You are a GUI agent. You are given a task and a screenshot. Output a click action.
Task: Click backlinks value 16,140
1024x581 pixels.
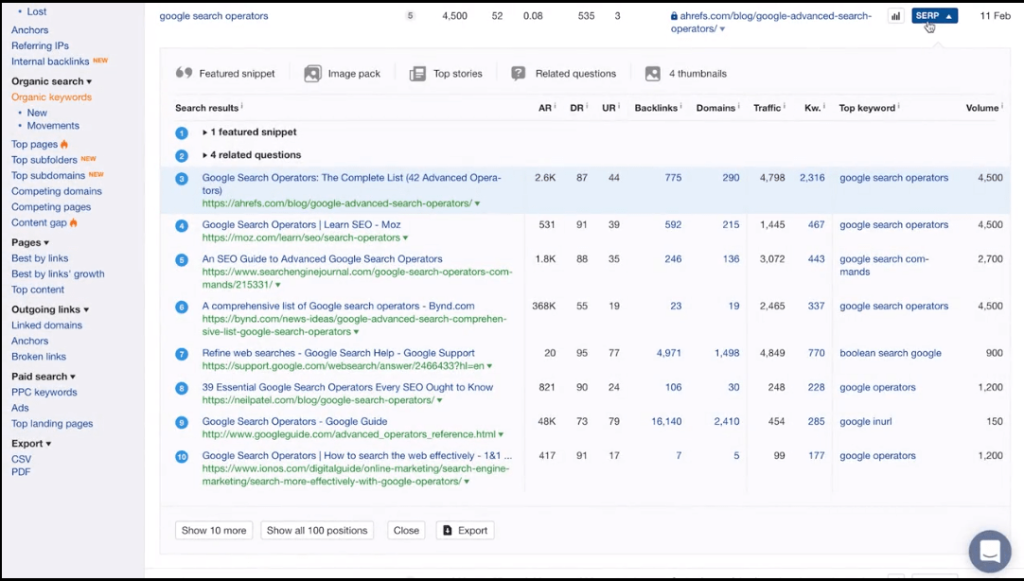pos(666,422)
